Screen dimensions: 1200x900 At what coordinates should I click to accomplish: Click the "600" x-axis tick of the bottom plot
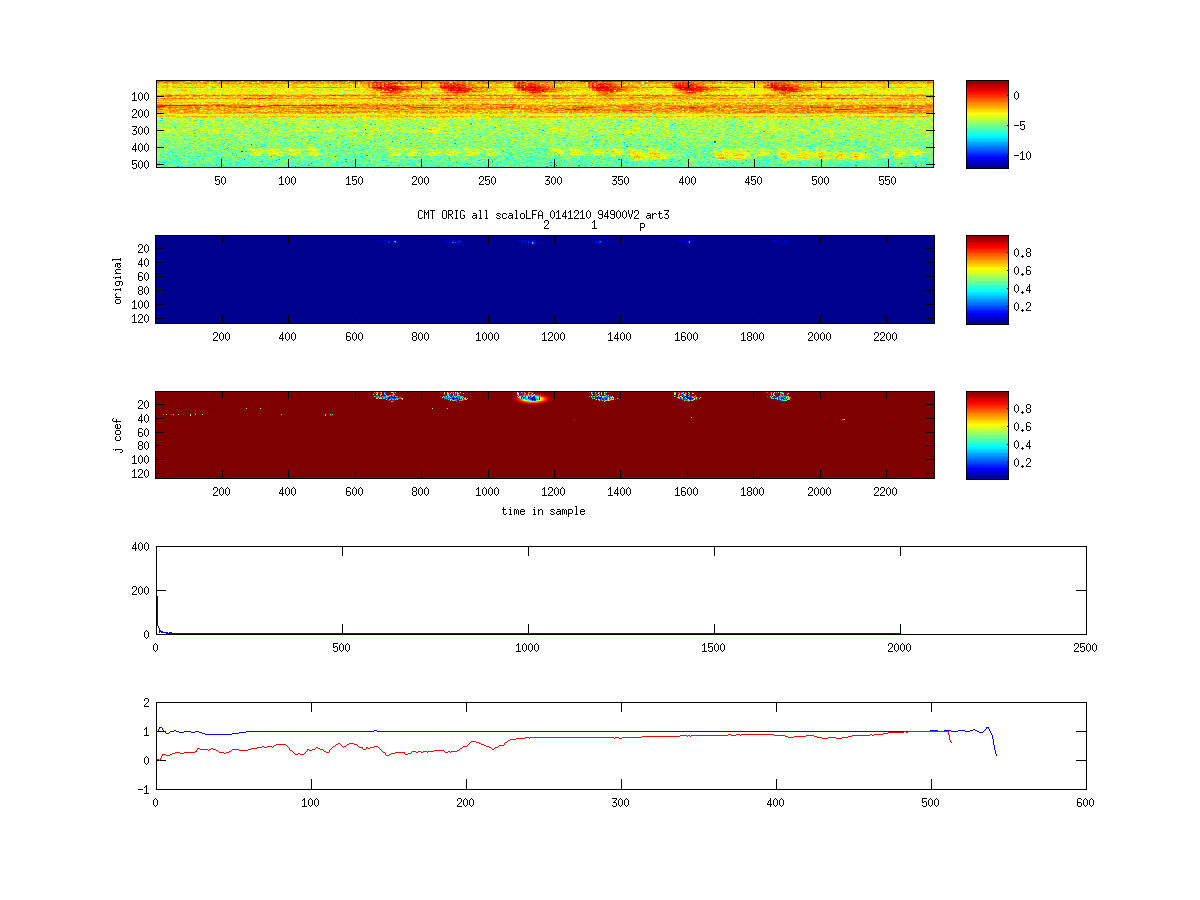pyautogui.click(x=1086, y=802)
